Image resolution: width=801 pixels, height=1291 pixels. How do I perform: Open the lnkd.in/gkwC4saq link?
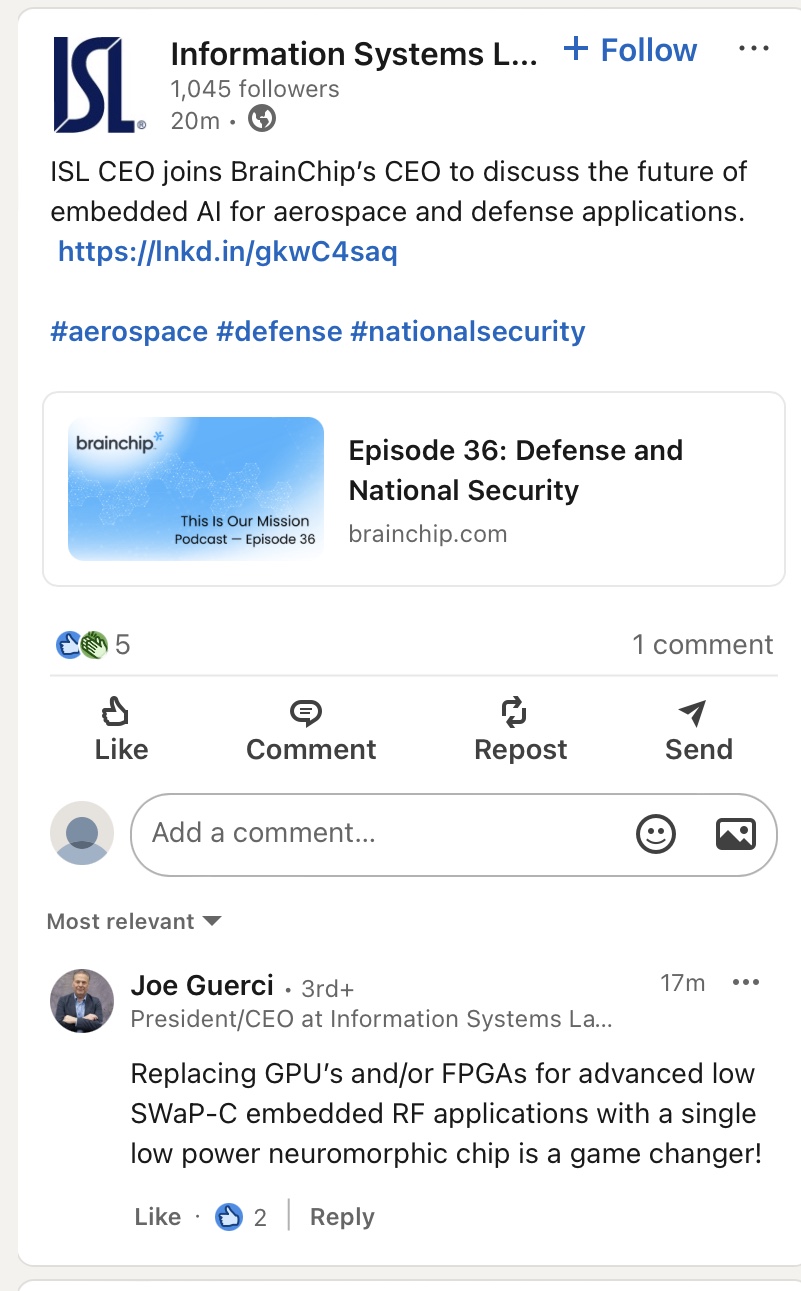(x=227, y=251)
